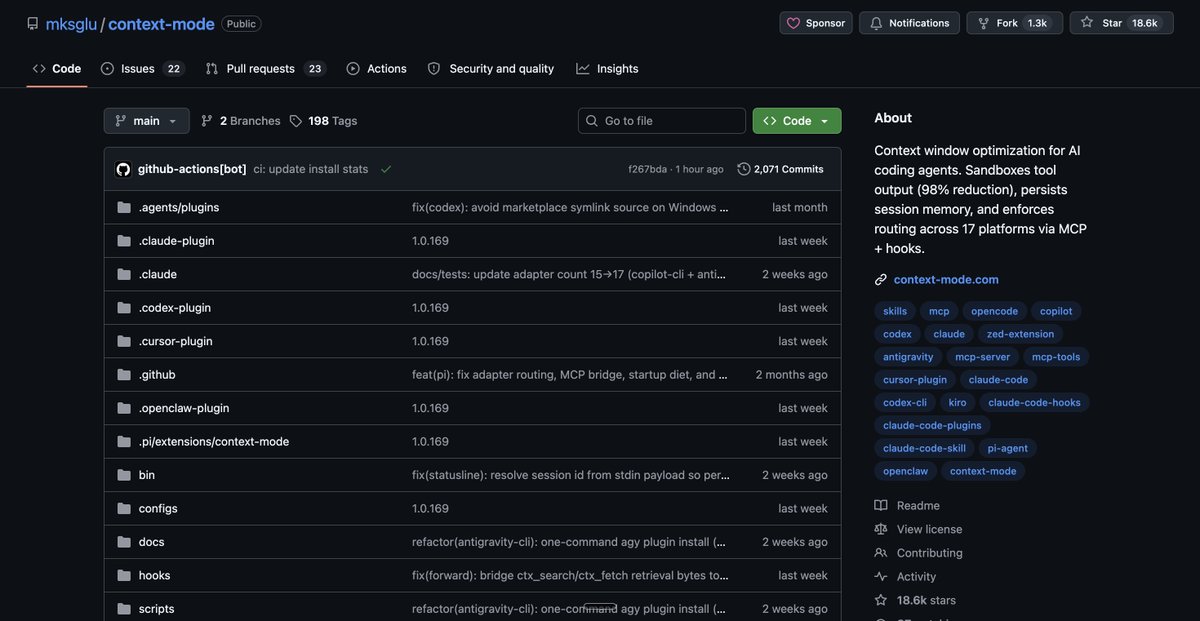Open commit hash f267bda
This screenshot has height=621, width=1200.
pyautogui.click(x=647, y=169)
